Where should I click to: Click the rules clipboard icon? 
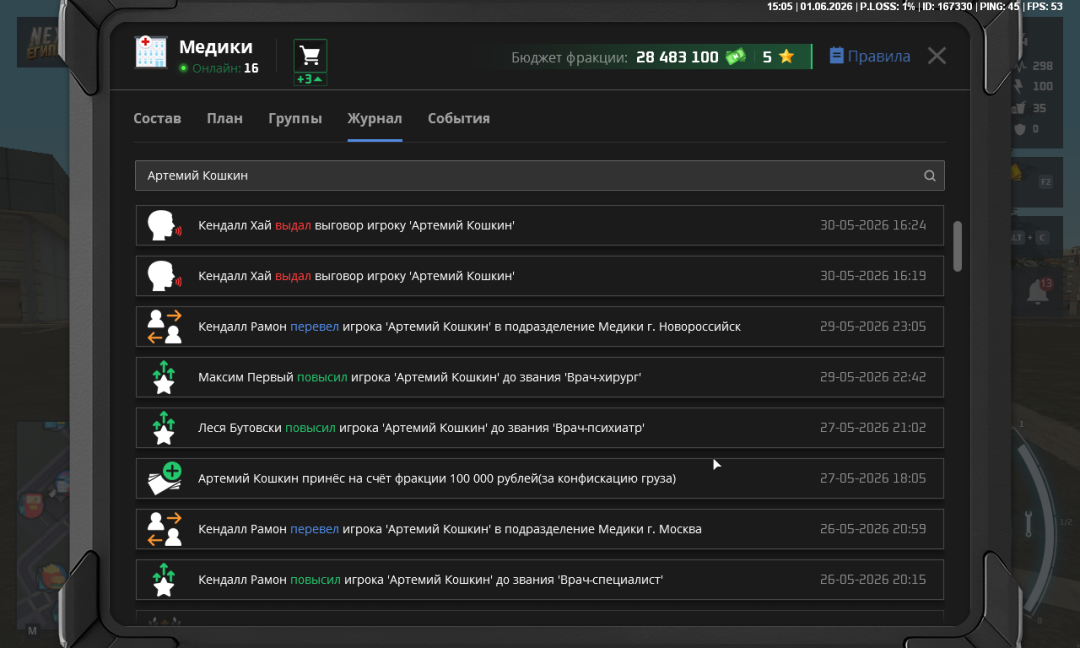[x=836, y=56]
